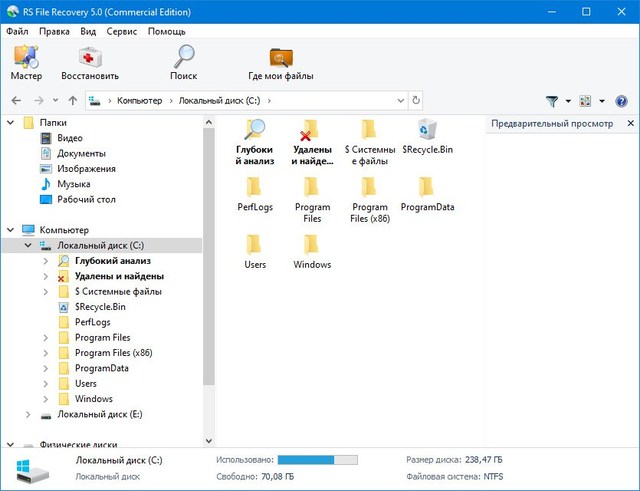Expand Локальный диск (E:) in the tree

coord(28,414)
